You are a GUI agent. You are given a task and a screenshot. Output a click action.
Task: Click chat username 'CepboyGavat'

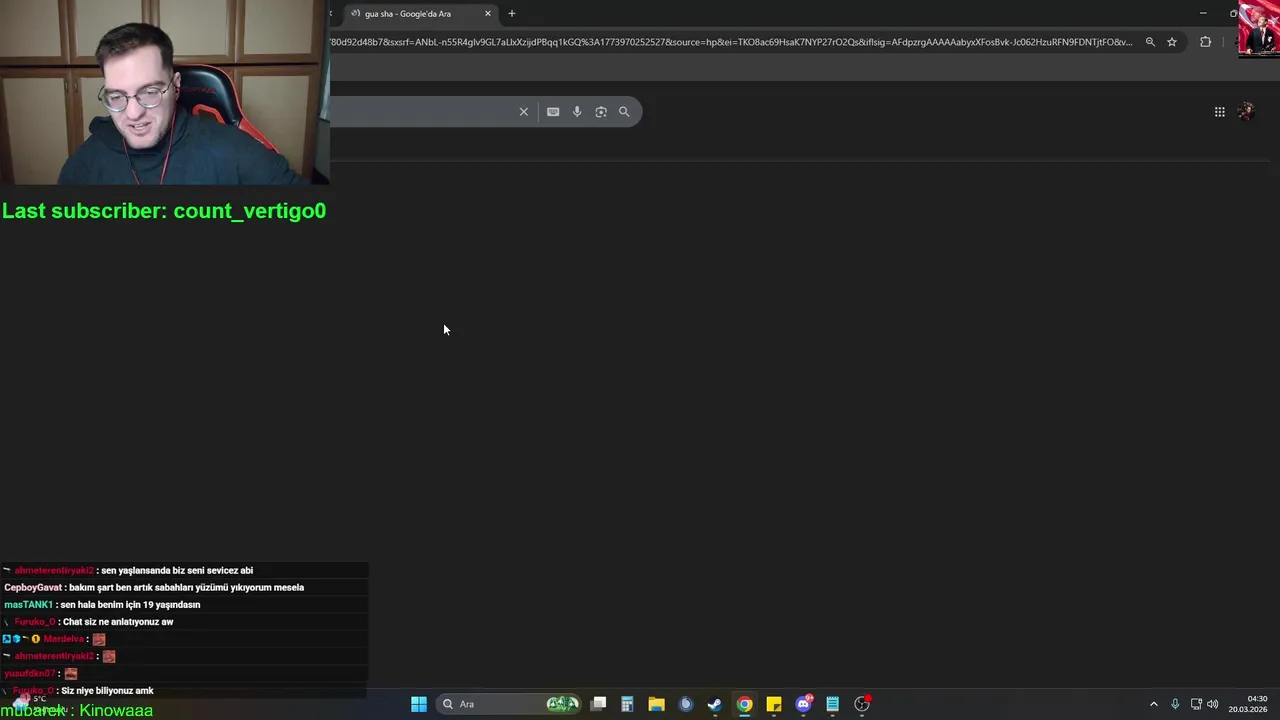(33, 588)
